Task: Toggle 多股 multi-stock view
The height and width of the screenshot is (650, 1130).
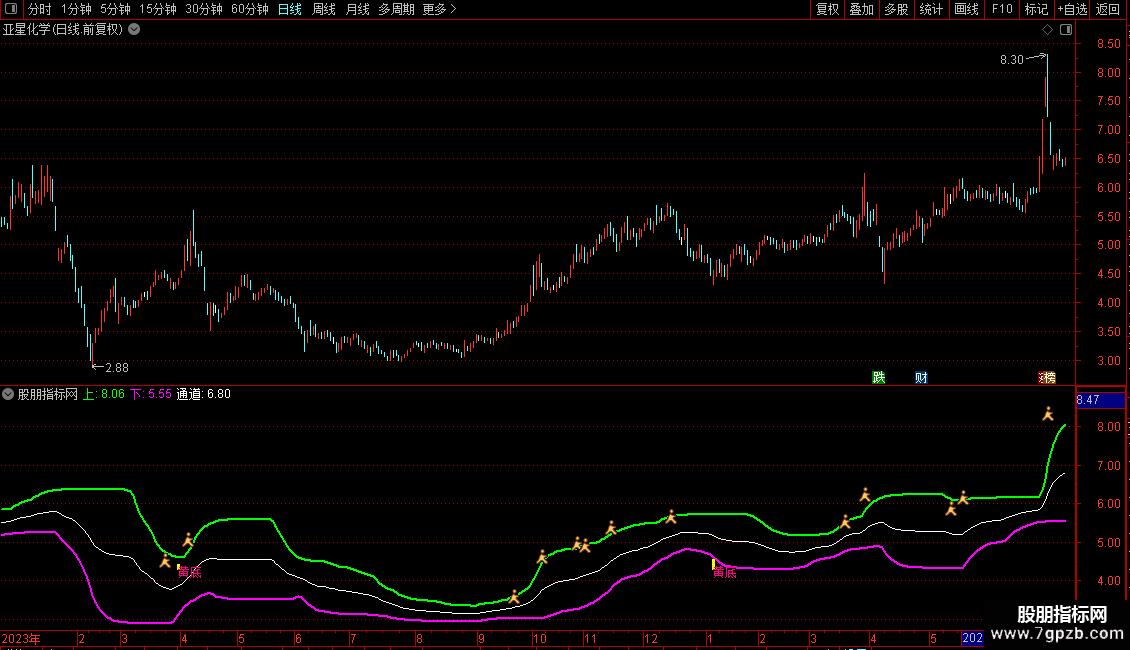Action: (896, 9)
